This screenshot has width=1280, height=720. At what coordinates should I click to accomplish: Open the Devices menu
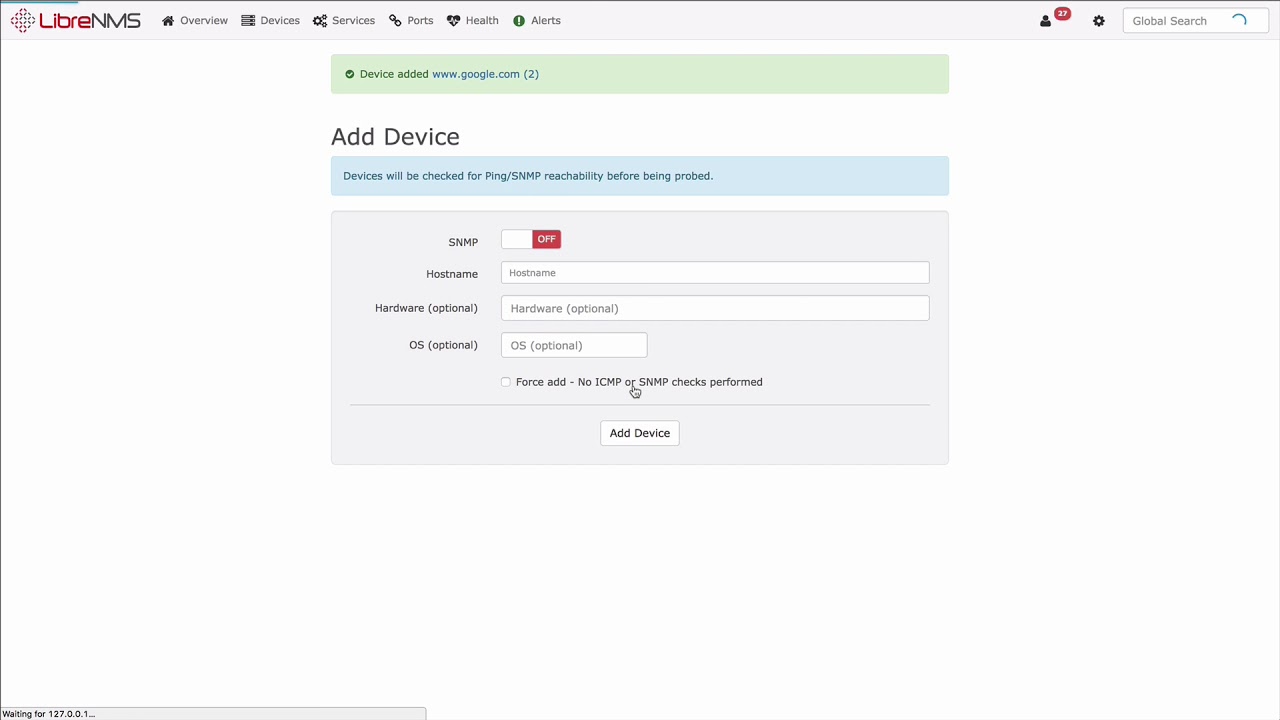pos(270,20)
